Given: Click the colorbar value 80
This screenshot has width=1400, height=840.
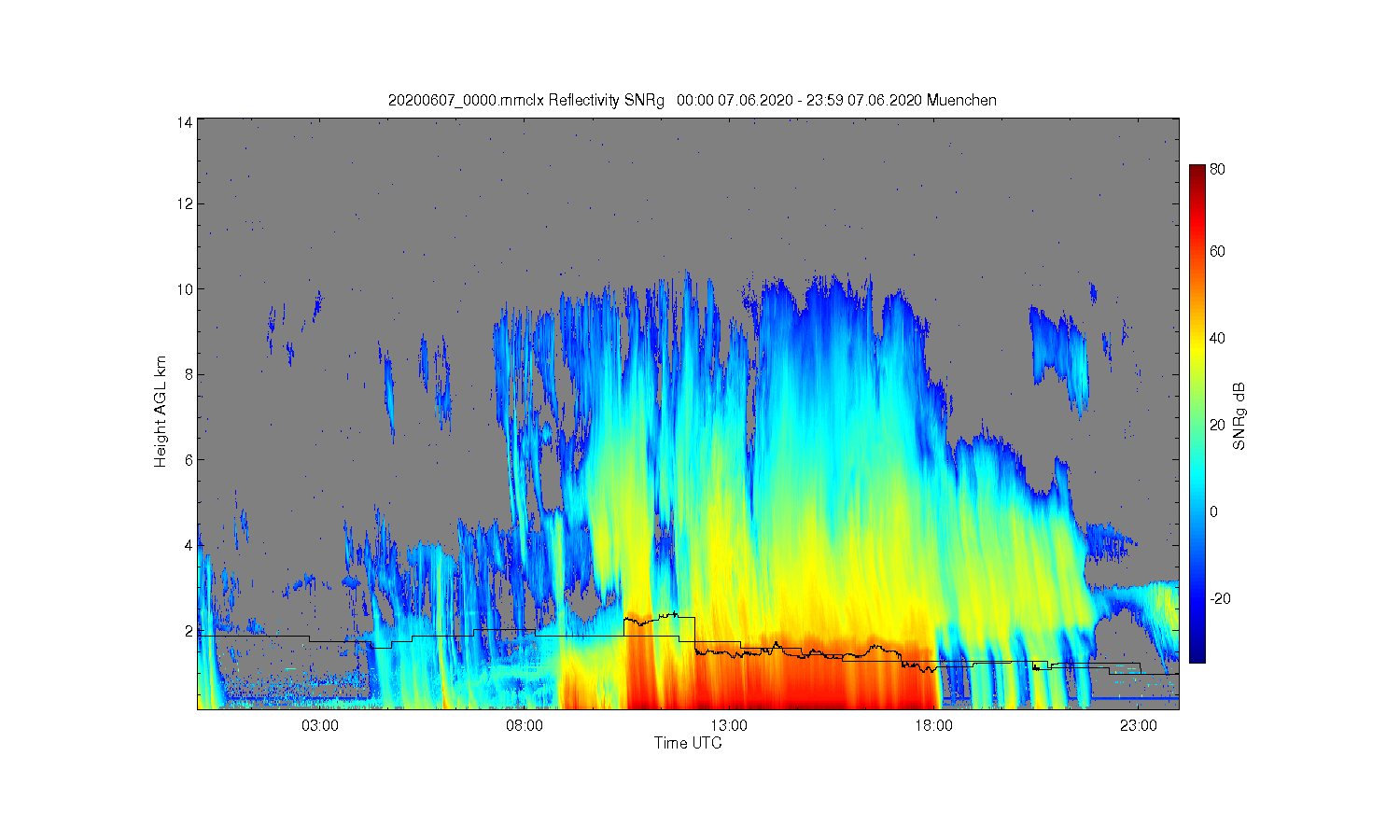Looking at the screenshot, I should pos(1217,170).
